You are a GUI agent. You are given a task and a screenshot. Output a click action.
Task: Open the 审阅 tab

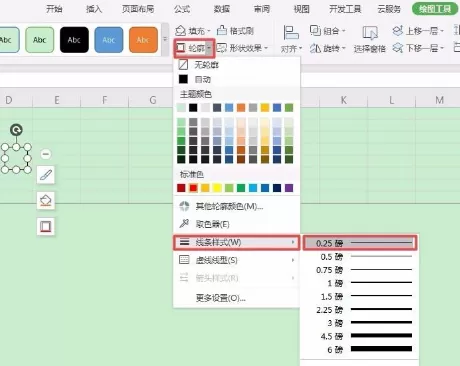(262, 9)
